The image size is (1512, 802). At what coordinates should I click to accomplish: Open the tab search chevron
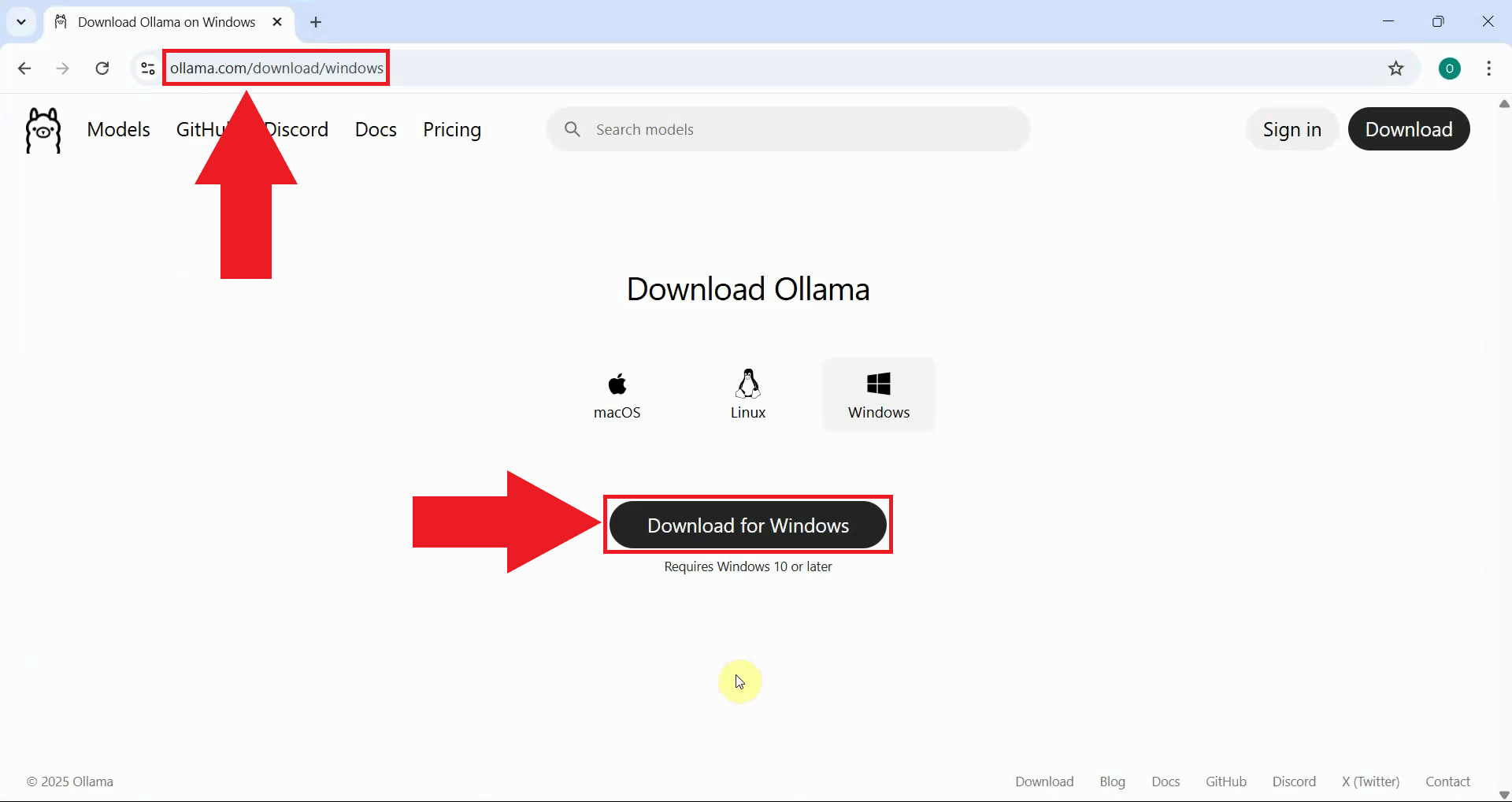click(x=21, y=21)
